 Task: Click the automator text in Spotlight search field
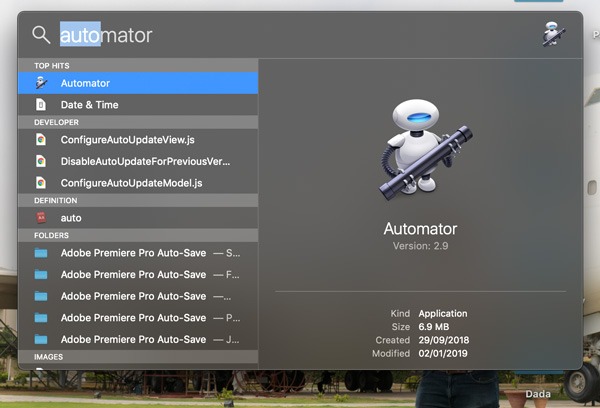[x=106, y=35]
